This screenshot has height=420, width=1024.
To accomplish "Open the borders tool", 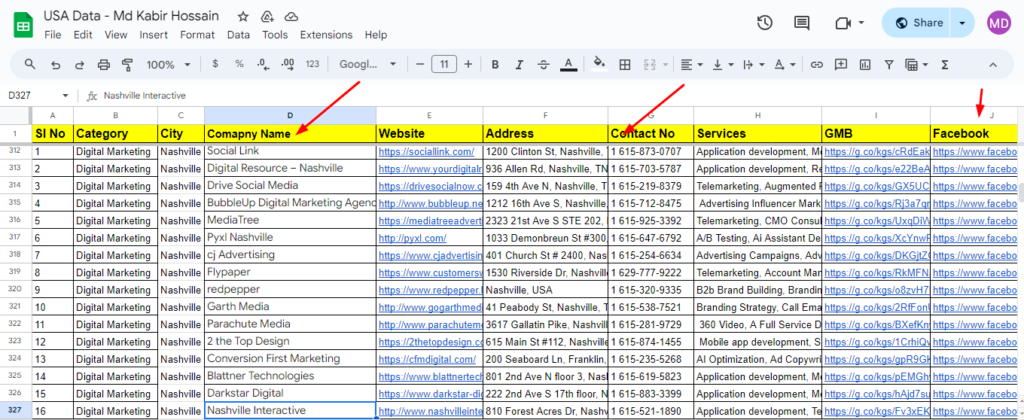I will 625,64.
